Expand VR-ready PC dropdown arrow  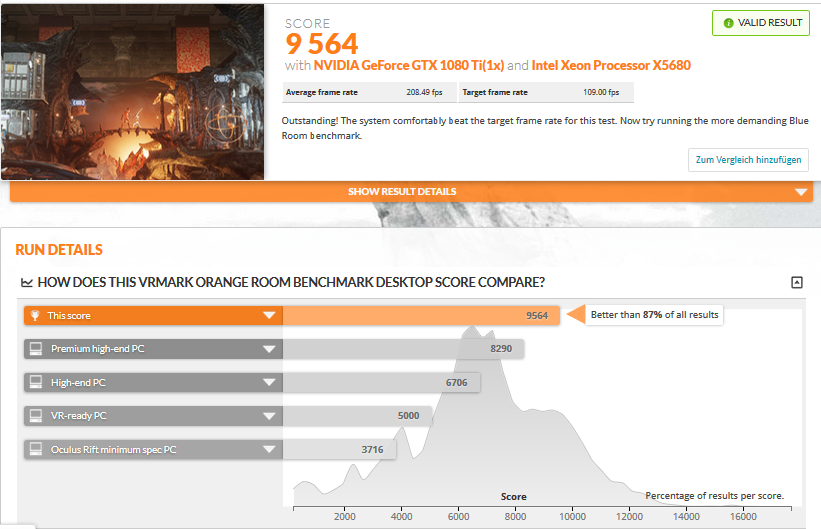(269, 416)
